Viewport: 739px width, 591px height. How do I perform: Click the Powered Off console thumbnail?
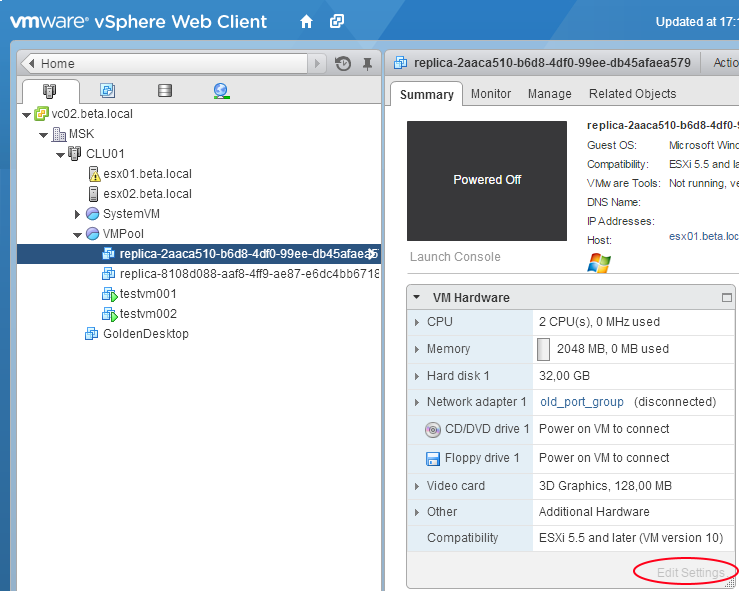[x=487, y=181]
